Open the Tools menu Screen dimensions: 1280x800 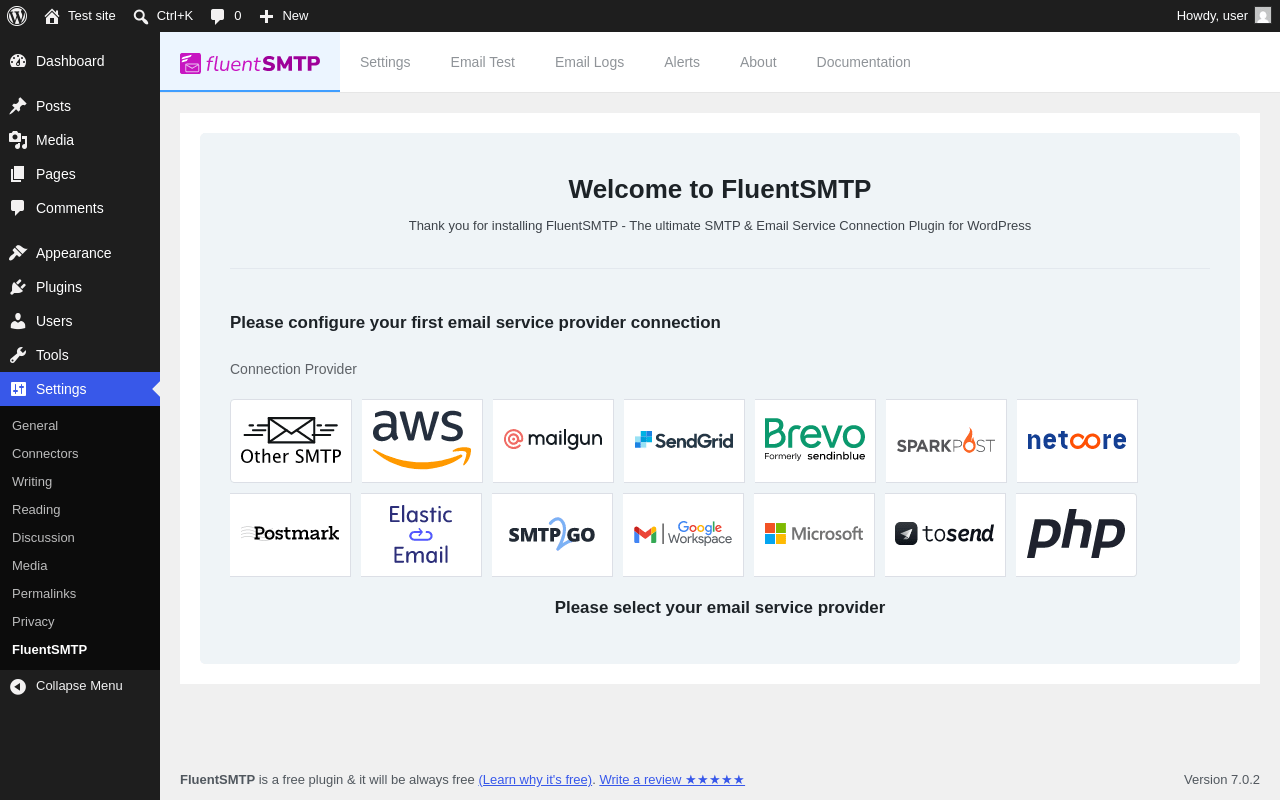coord(80,355)
